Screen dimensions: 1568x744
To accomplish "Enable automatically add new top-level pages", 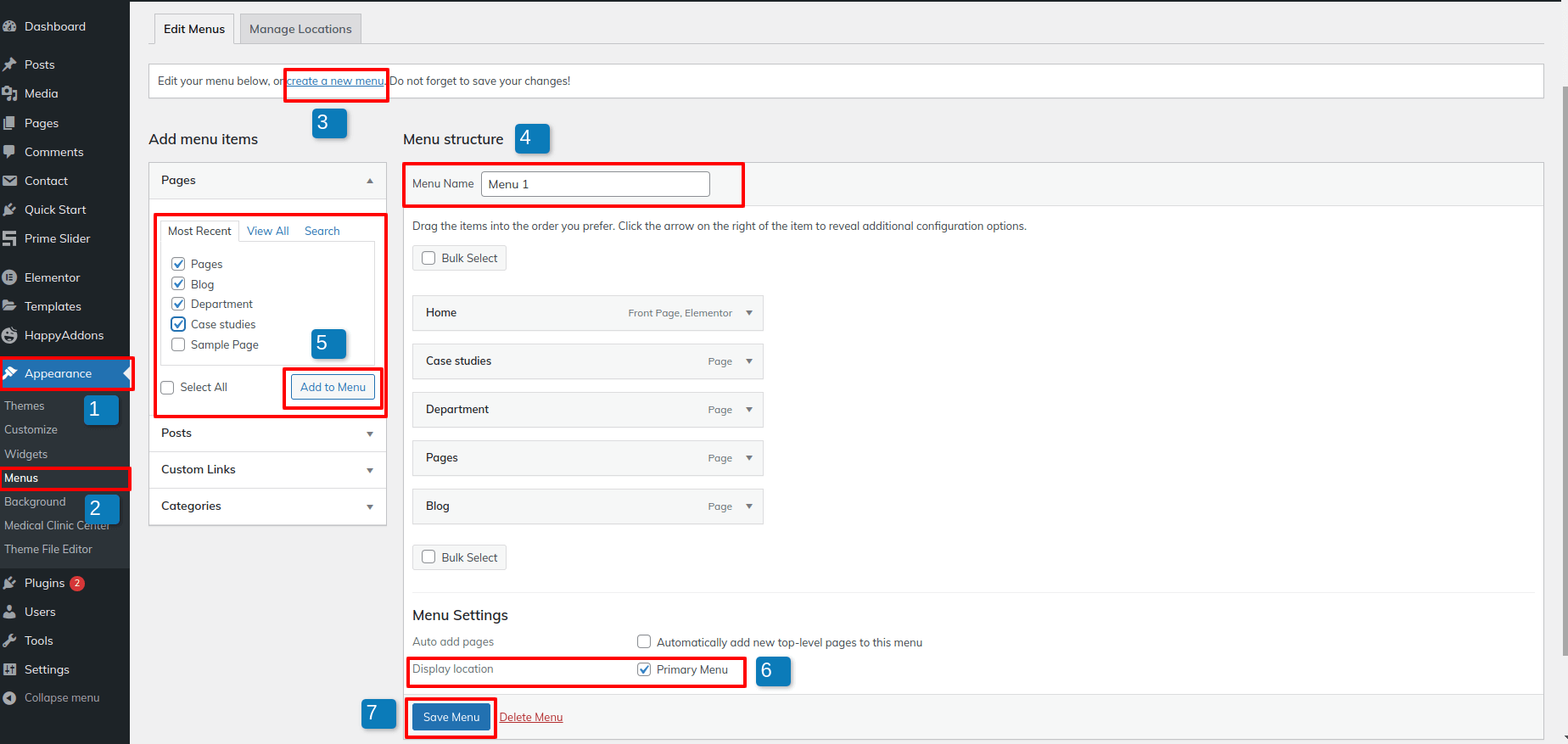I will coord(644,642).
